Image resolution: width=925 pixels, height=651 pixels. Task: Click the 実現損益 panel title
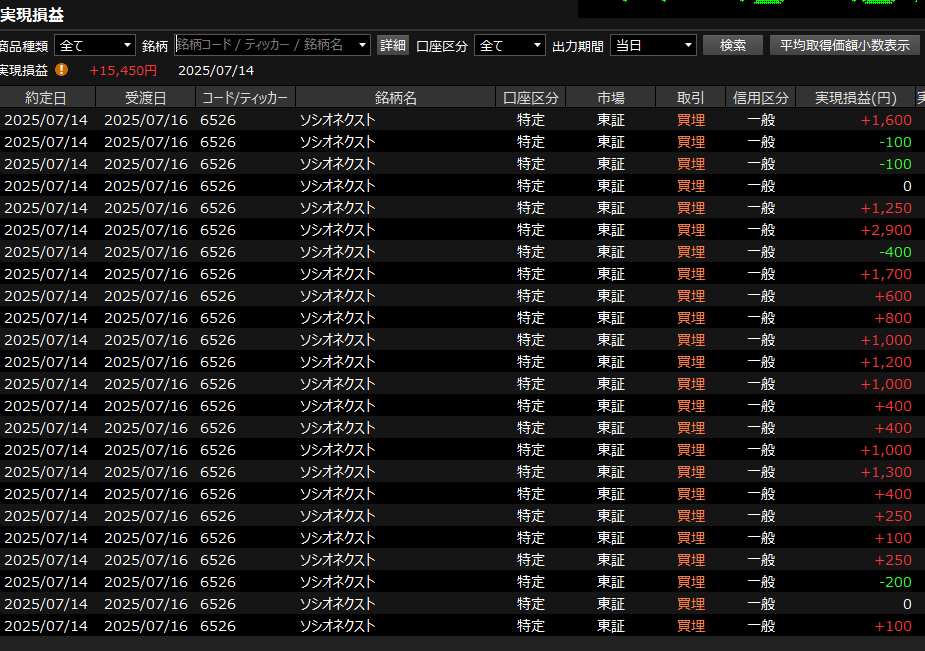coord(32,15)
